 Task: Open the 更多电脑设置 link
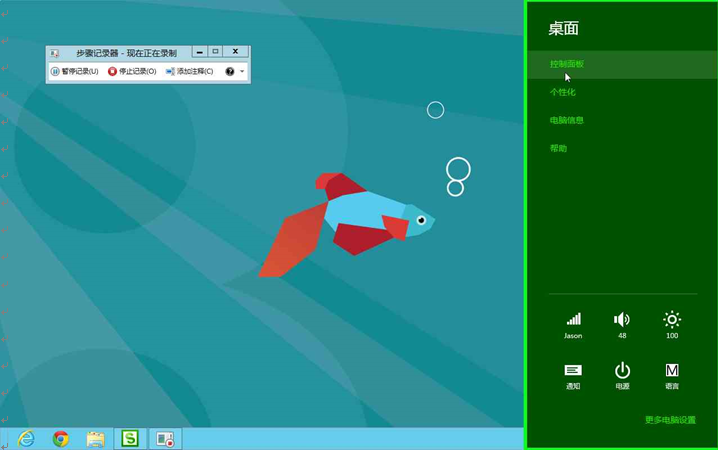pyautogui.click(x=669, y=420)
